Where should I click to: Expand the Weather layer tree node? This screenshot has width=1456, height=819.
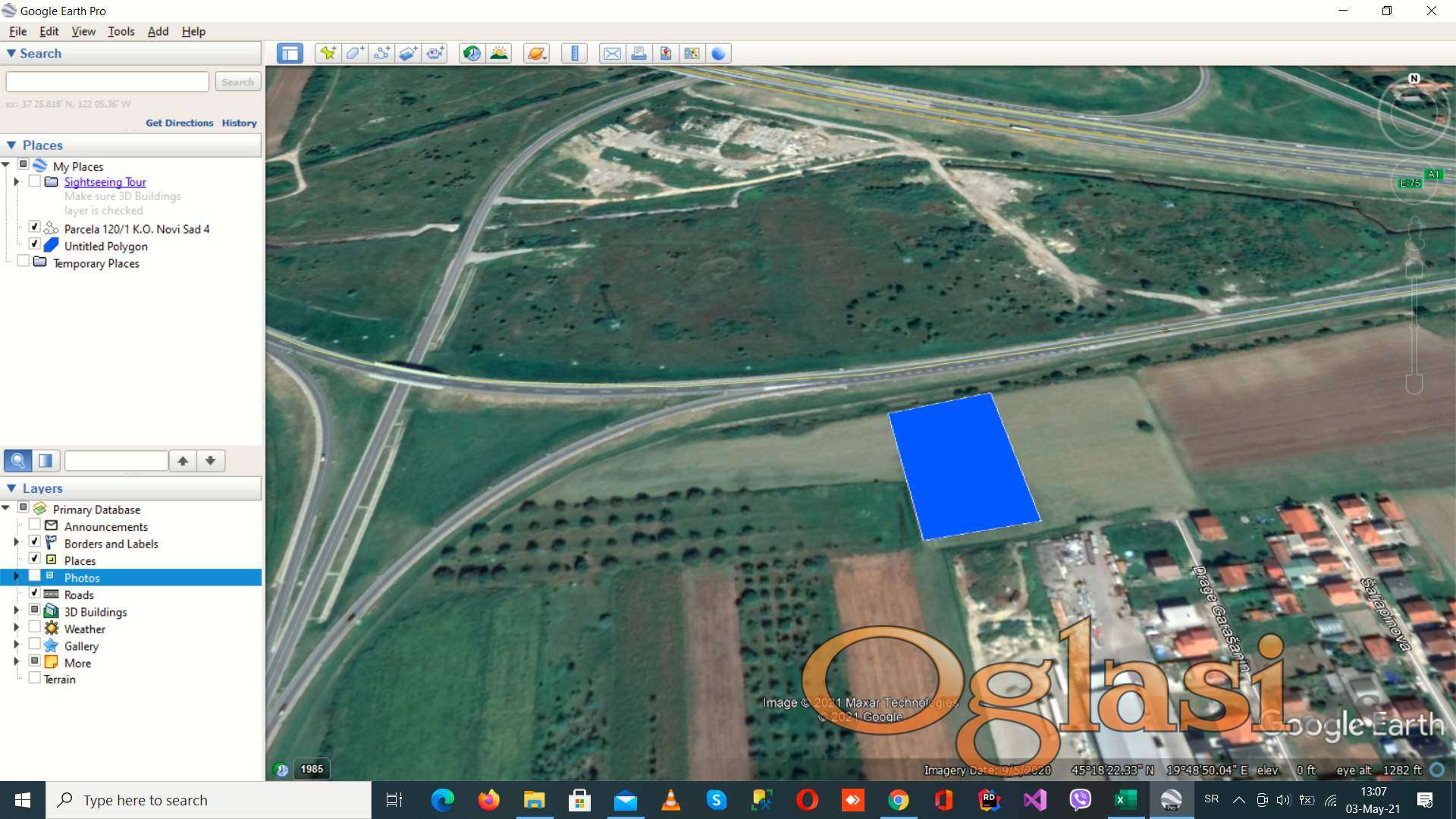pyautogui.click(x=16, y=628)
